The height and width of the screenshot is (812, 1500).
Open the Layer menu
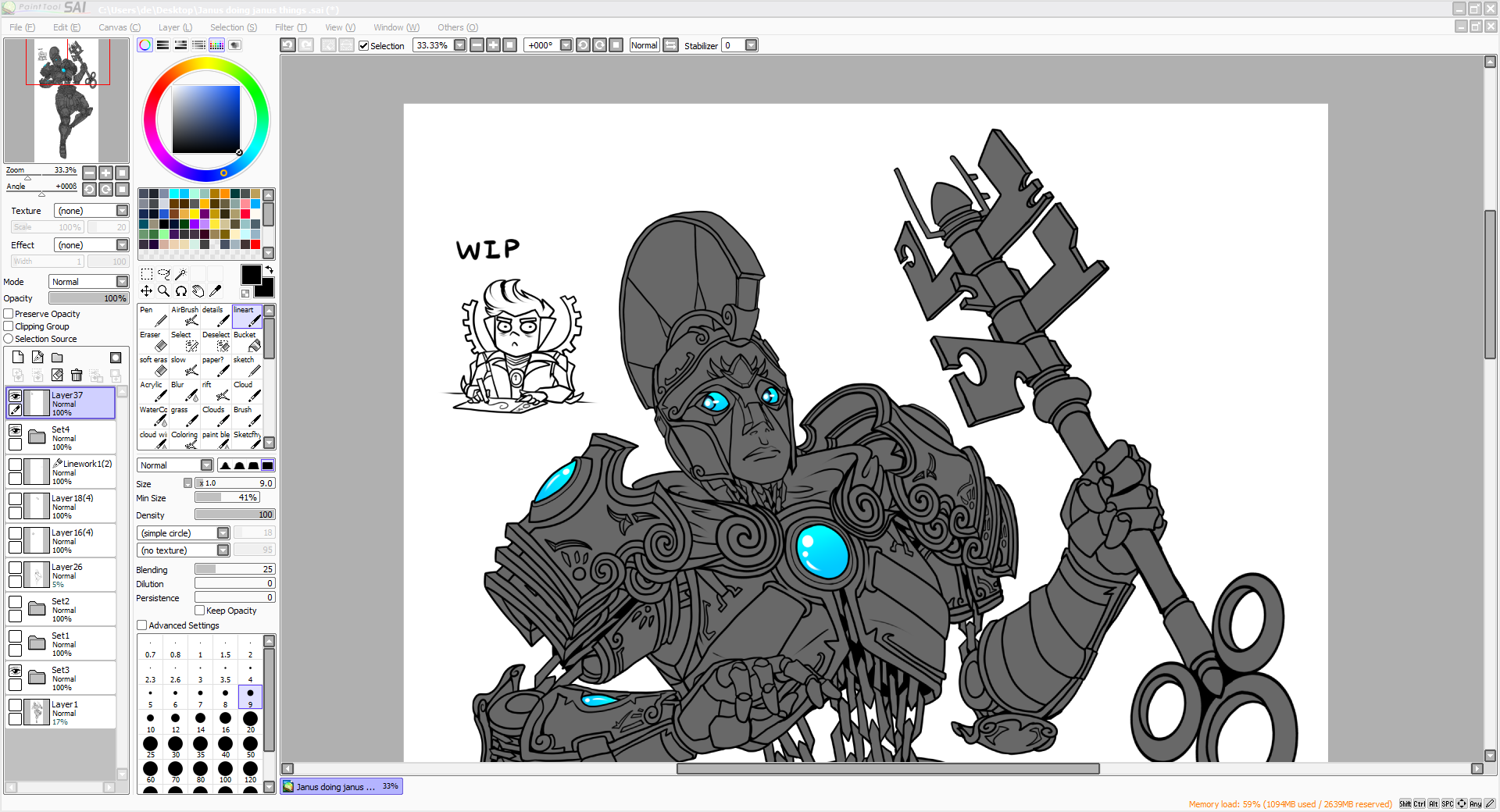pyautogui.click(x=175, y=27)
